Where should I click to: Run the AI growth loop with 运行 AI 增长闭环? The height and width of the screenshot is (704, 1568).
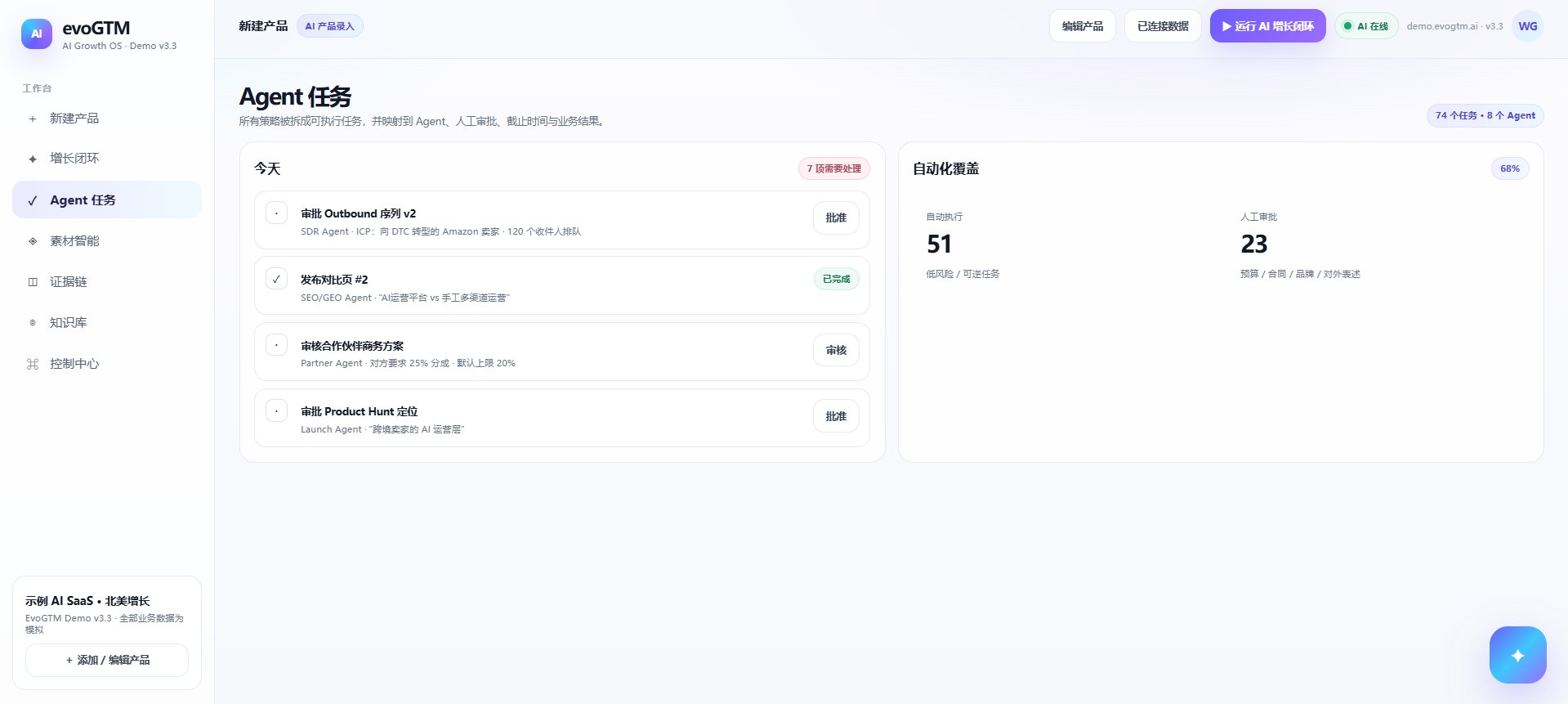pos(1268,26)
